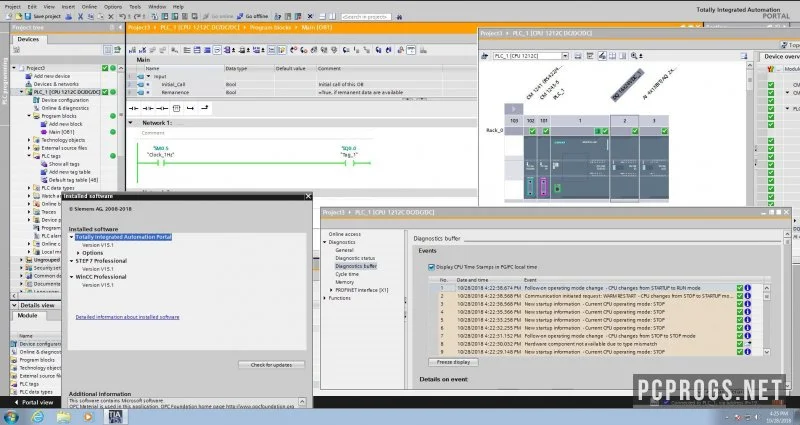Open Internet Explorer from the taskbar

[37, 416]
